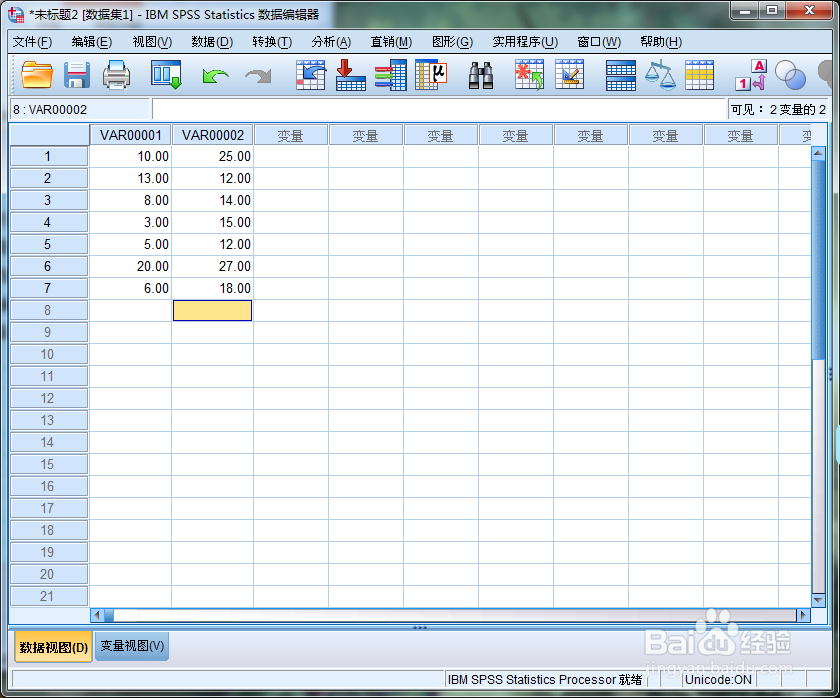Select cell 13.00 in row 2
The image size is (840, 698).
130,178
